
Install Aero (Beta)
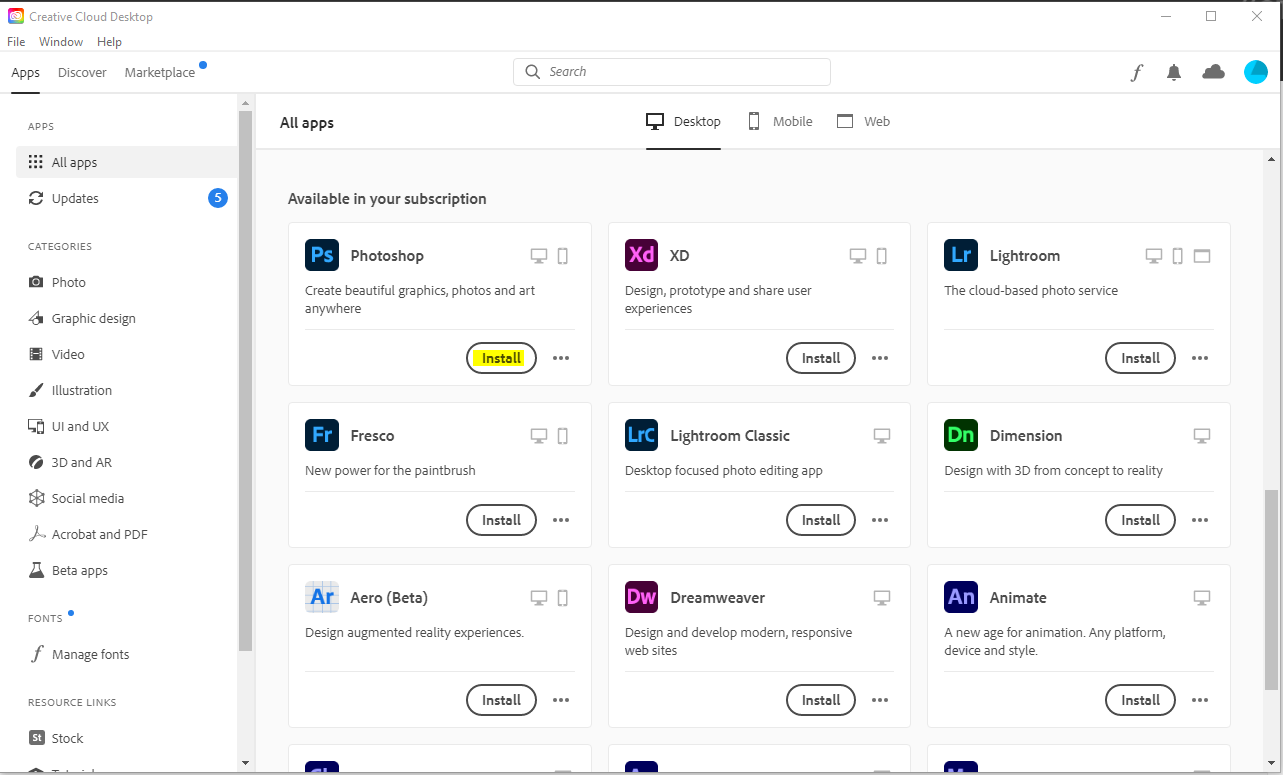501,700
